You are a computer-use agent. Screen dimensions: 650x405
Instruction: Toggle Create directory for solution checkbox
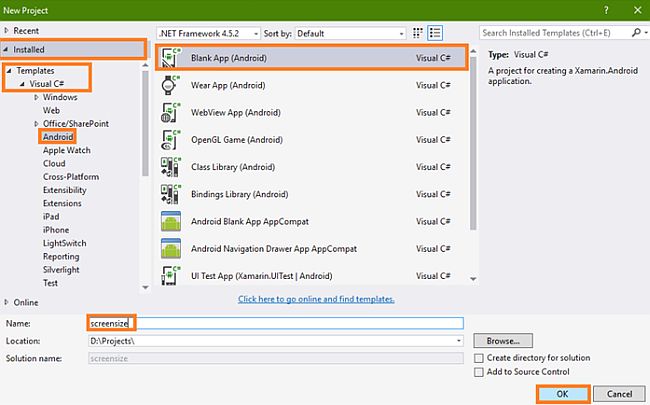click(479, 358)
